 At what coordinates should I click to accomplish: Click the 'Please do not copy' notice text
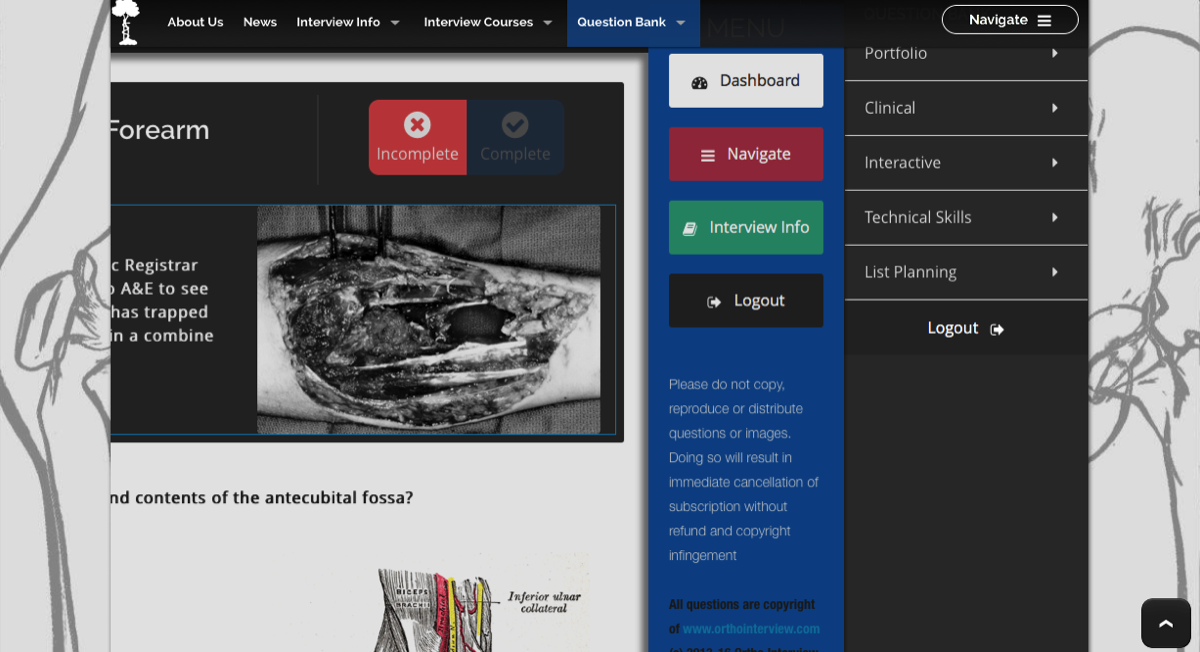point(744,470)
